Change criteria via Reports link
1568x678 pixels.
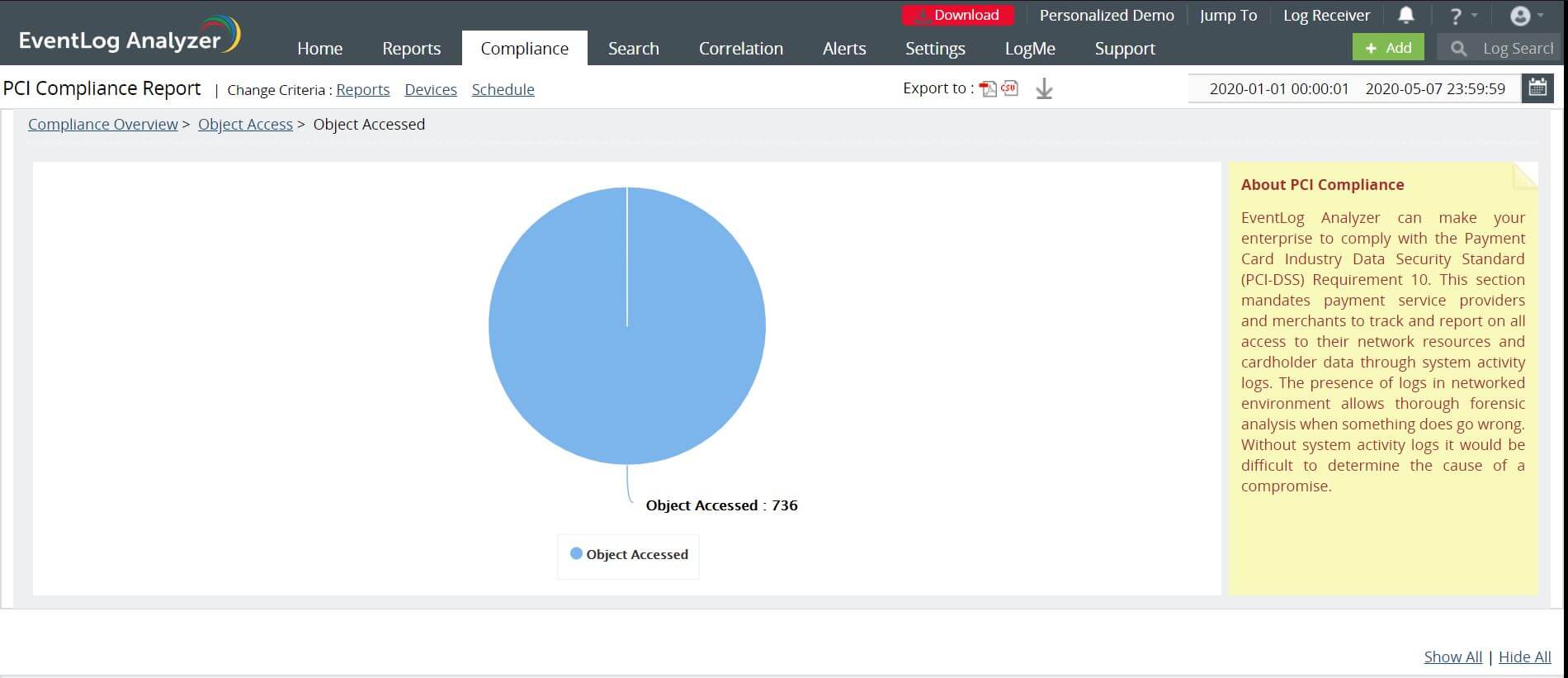pos(363,89)
